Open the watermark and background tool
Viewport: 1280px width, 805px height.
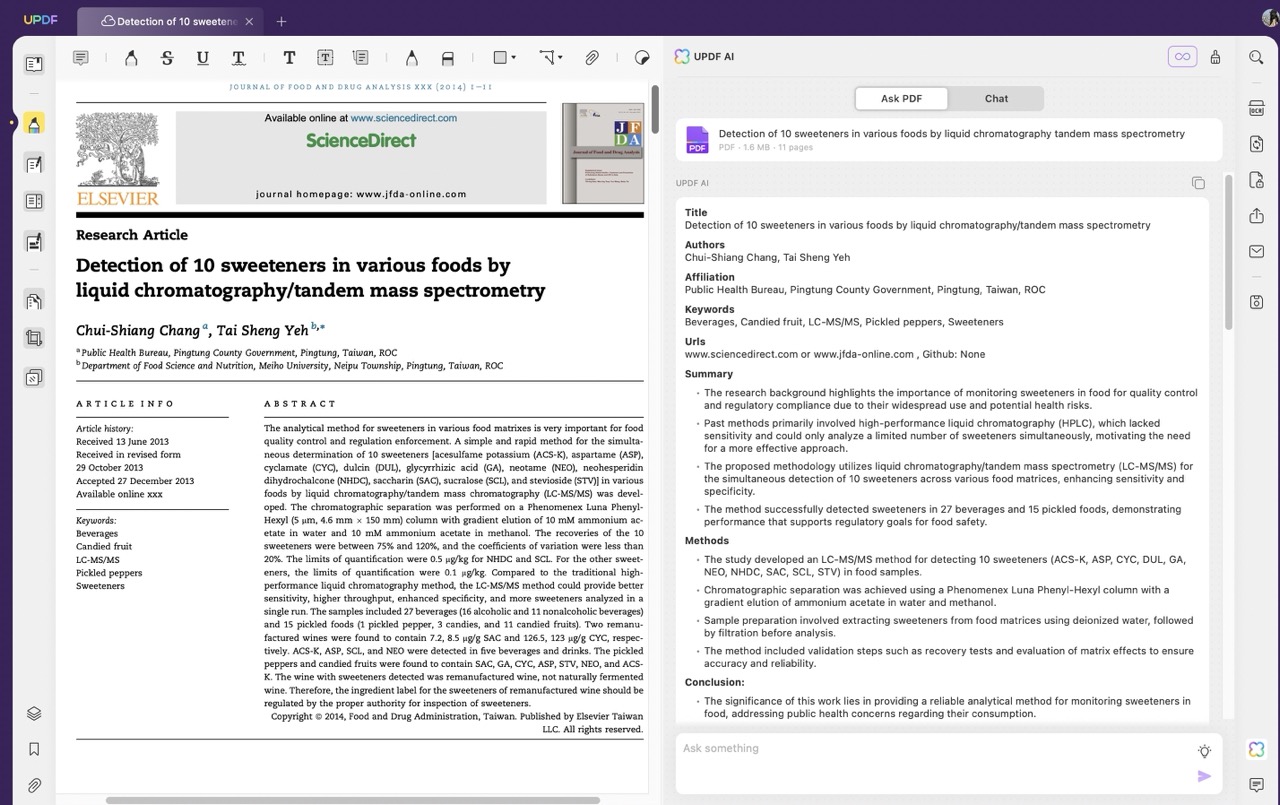[x=34, y=378]
